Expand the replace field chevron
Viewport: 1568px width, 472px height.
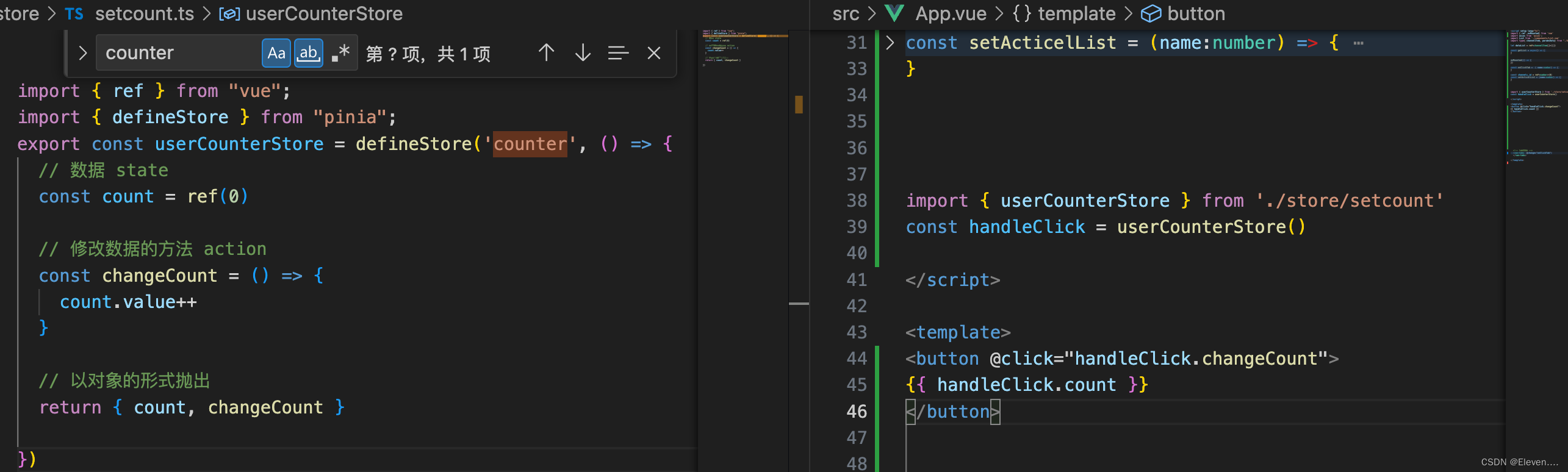coord(83,53)
